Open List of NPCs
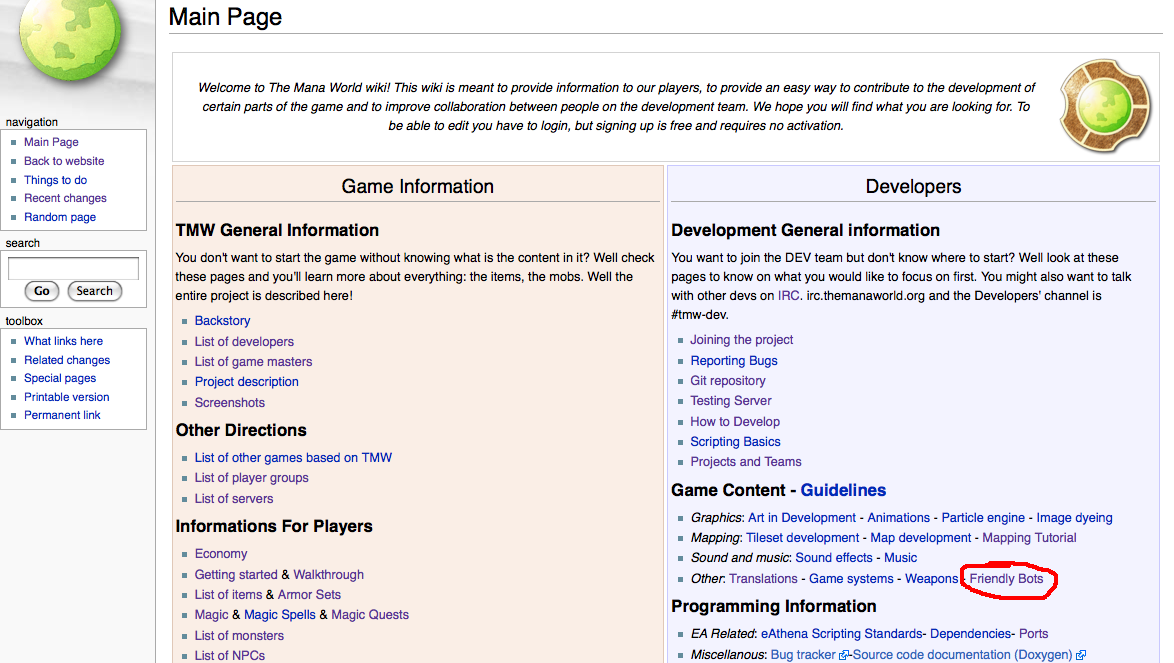1174x663 pixels. pyautogui.click(x=230, y=655)
